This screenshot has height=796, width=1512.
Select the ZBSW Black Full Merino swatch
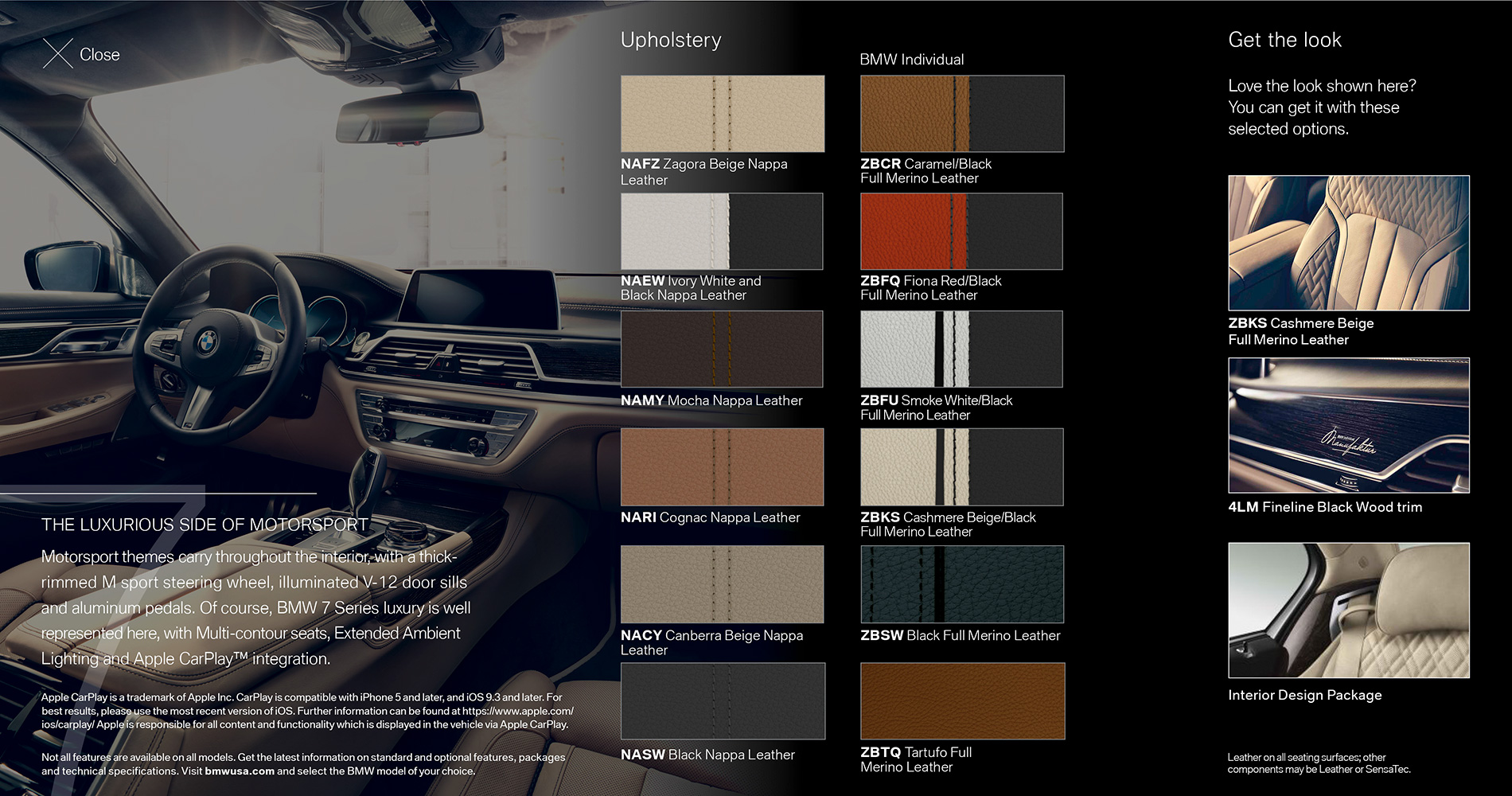point(961,584)
